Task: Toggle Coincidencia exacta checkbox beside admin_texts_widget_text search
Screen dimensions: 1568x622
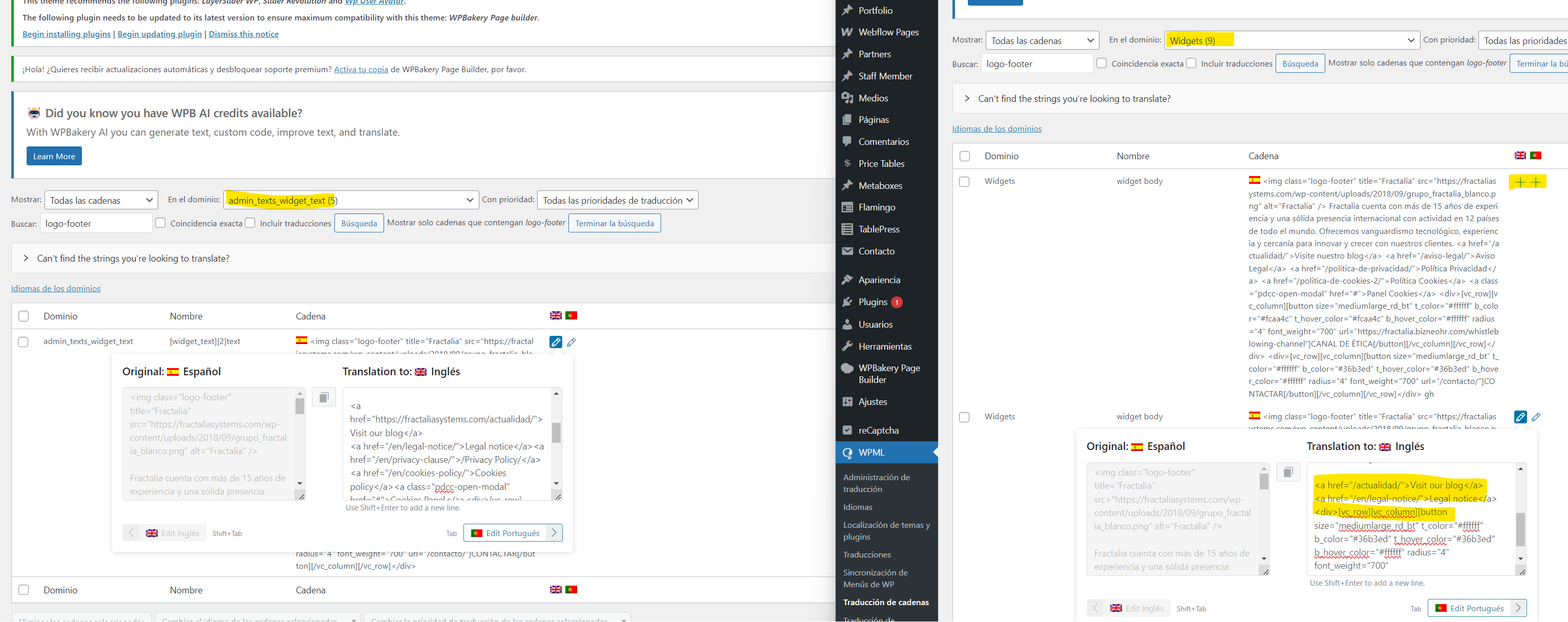Action: tap(160, 223)
